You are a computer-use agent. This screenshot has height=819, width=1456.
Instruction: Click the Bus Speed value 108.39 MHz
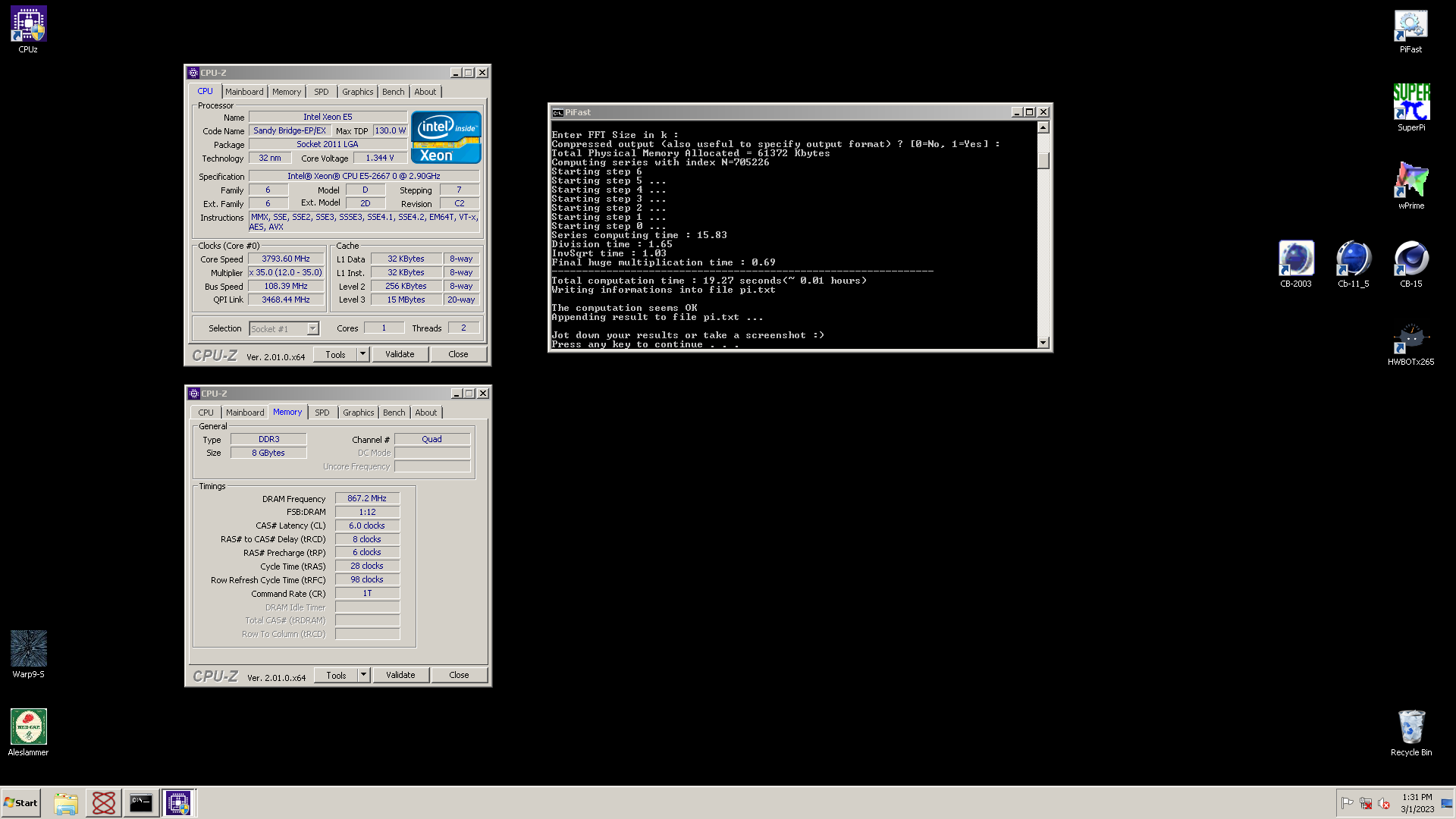pyautogui.click(x=286, y=286)
